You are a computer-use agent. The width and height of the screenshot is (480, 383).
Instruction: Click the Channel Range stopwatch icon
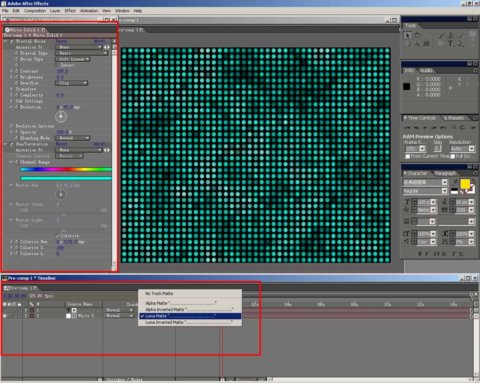coord(16,162)
